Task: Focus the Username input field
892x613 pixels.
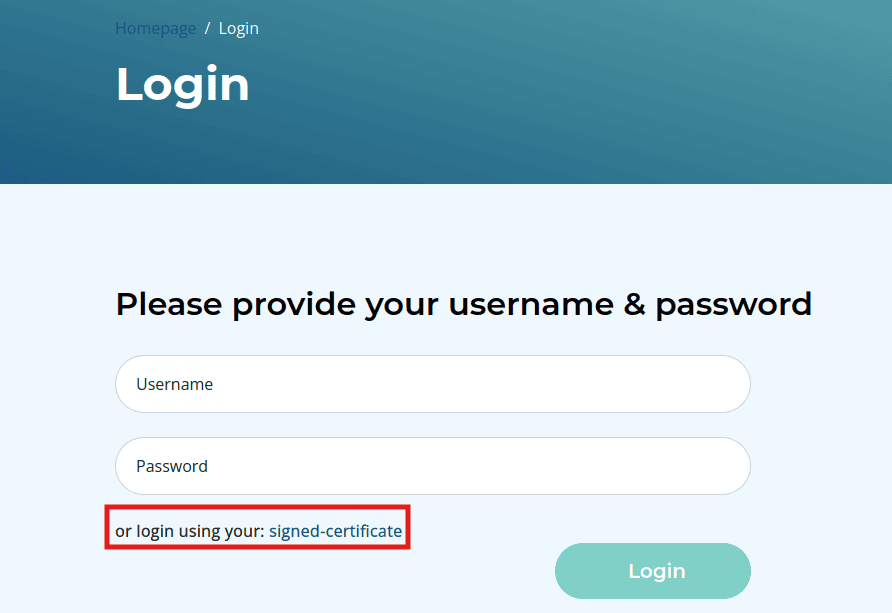Action: (x=432, y=384)
